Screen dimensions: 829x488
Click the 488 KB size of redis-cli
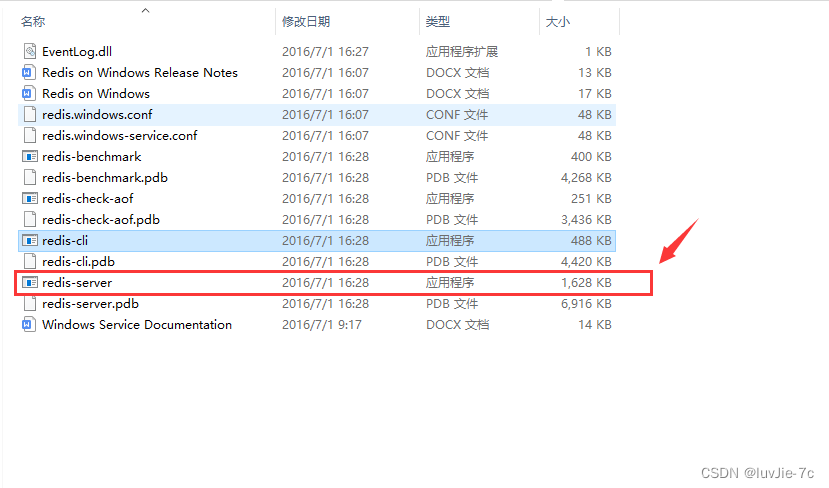tap(591, 241)
